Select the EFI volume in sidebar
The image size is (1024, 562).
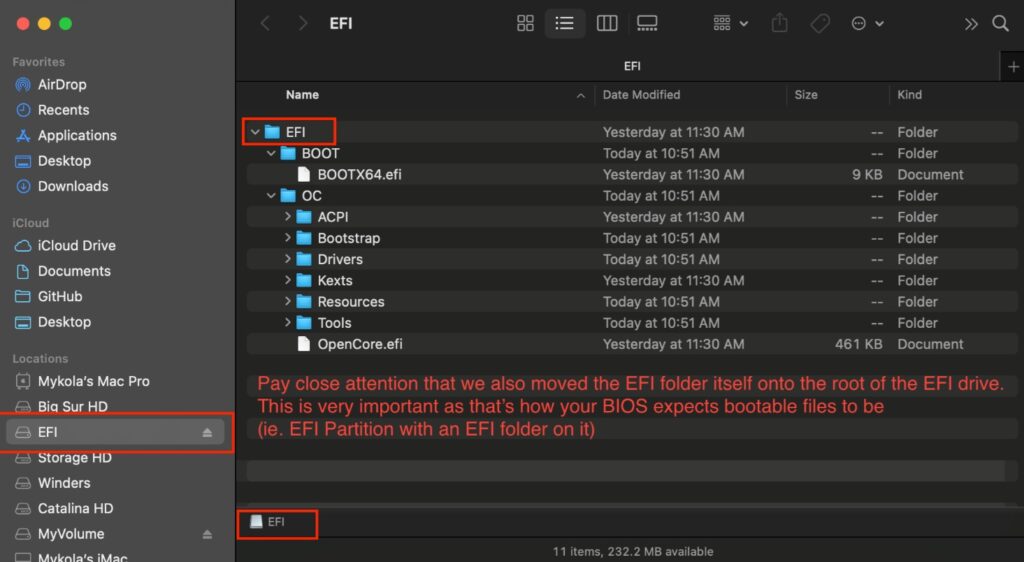pos(116,432)
